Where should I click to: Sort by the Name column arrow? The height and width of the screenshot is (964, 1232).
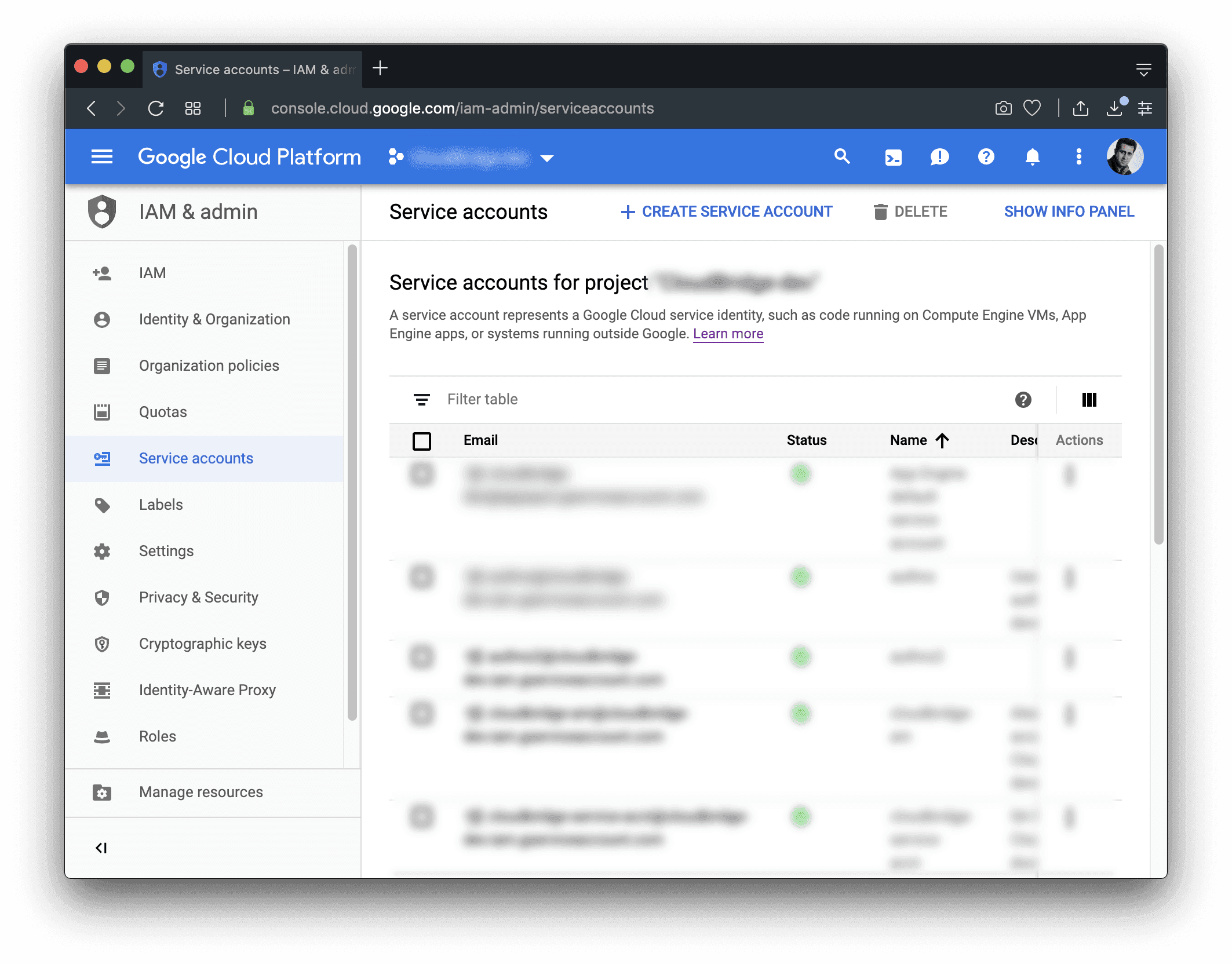point(942,441)
